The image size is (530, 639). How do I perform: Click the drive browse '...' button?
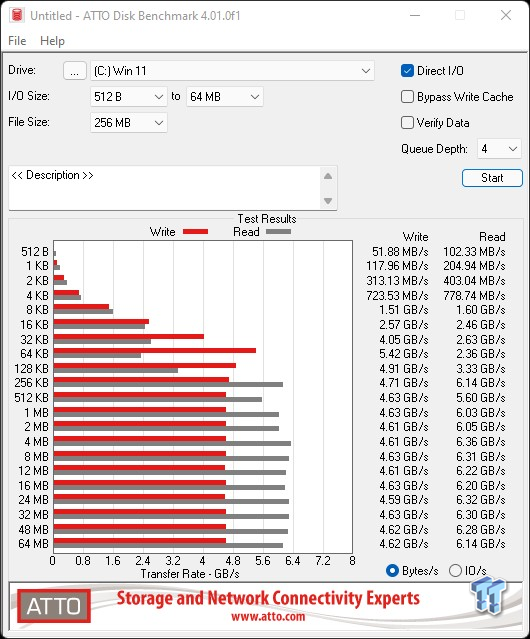75,71
